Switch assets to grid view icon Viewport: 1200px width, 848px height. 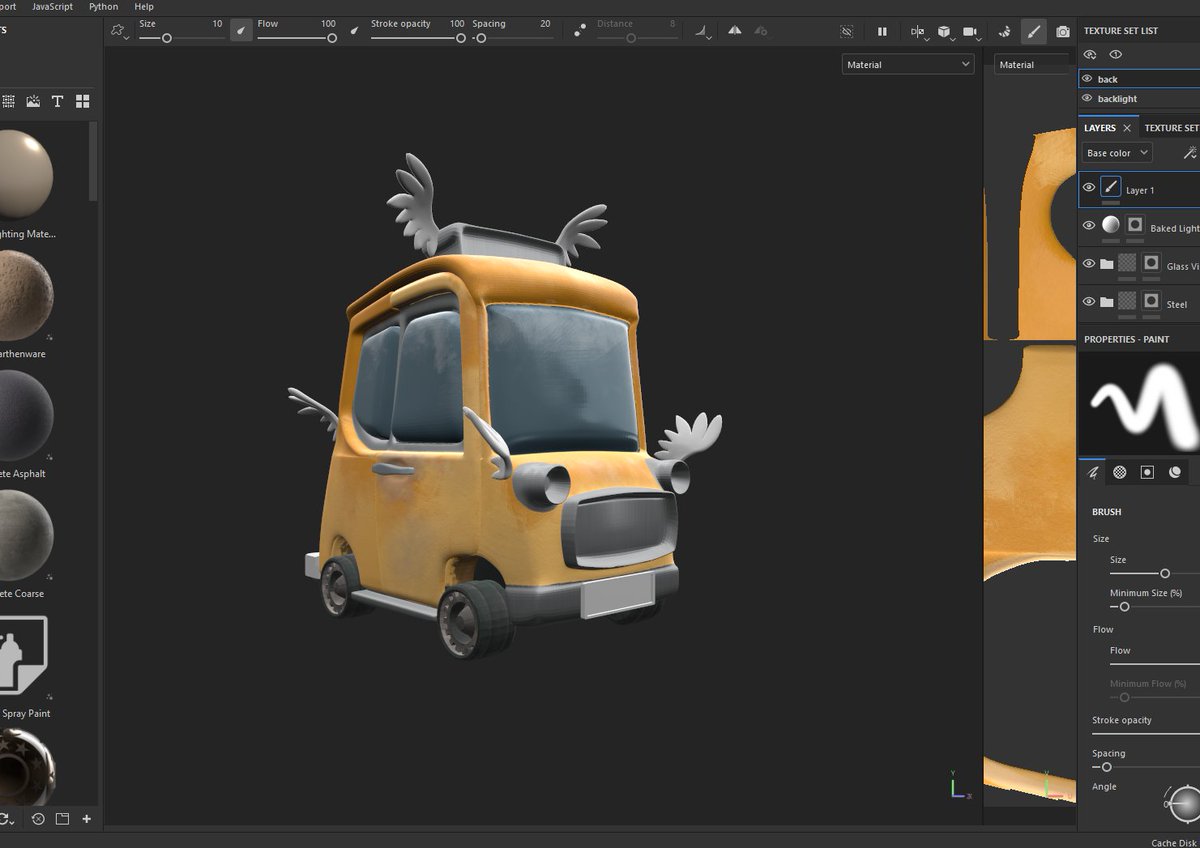pyautogui.click(x=83, y=101)
